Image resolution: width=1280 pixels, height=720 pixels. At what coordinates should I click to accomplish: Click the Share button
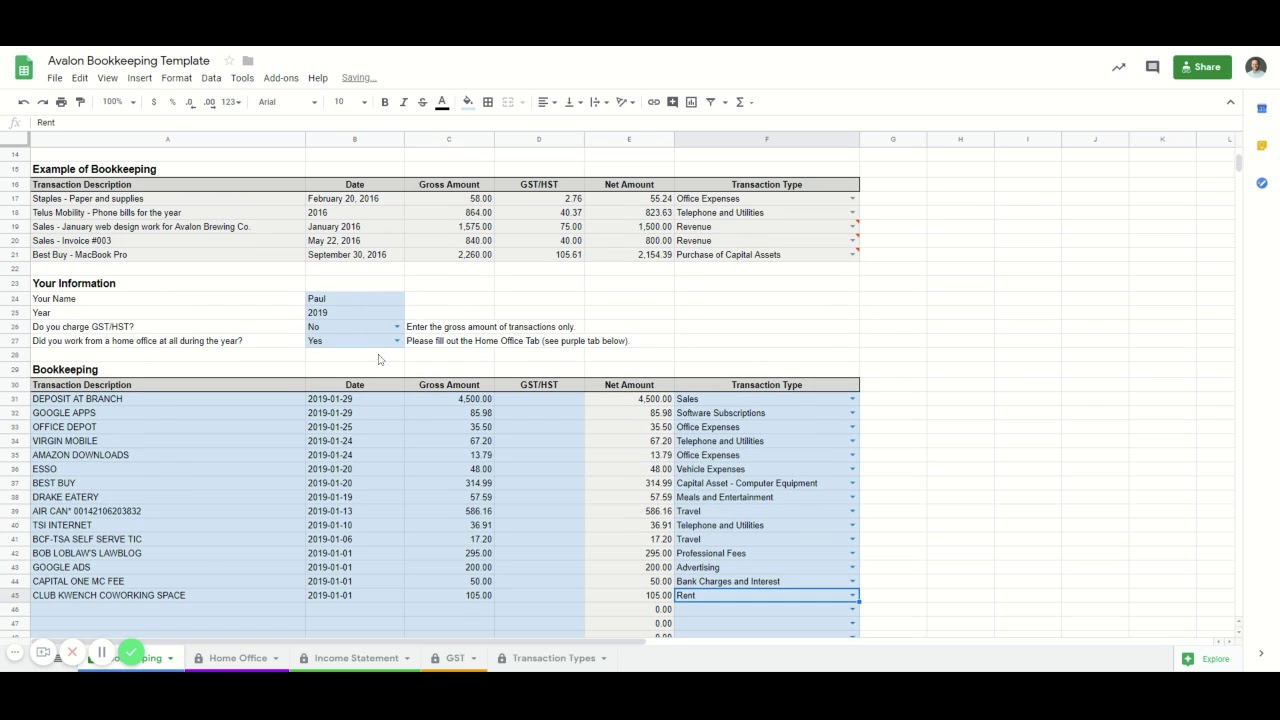coord(1202,67)
